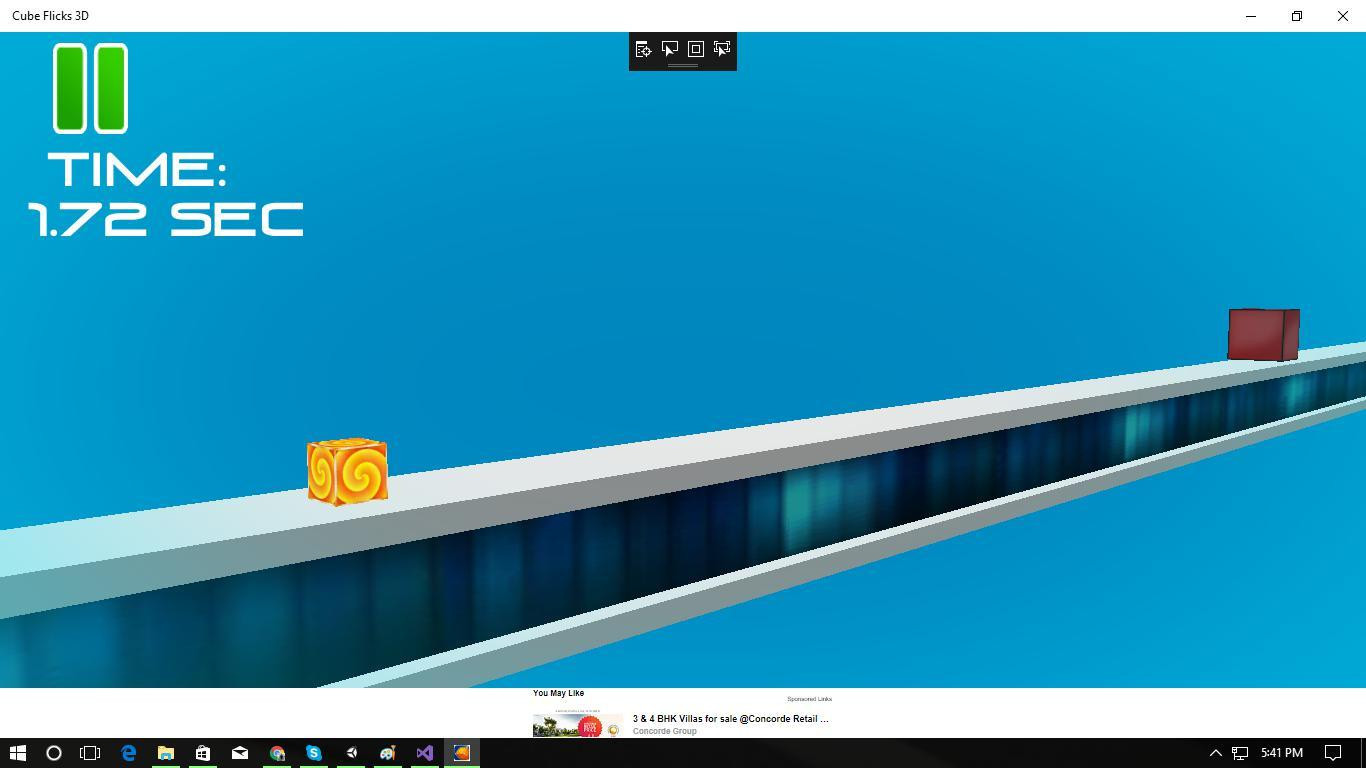The height and width of the screenshot is (768, 1366).
Task: Switch to the Paint app on taskbar
Action: tap(388, 753)
